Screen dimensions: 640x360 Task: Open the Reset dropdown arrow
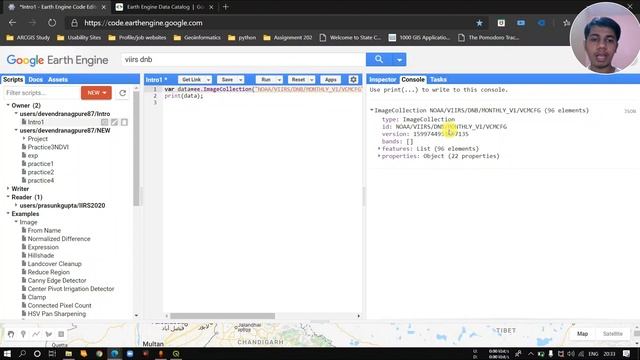coord(311,80)
